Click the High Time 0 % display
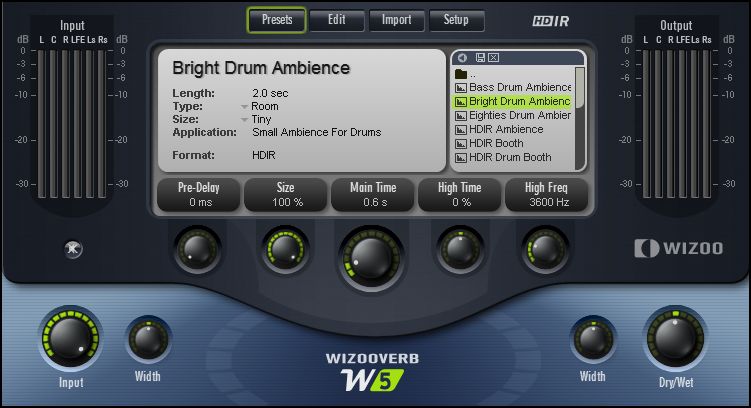This screenshot has height=408, width=751. [x=460, y=194]
